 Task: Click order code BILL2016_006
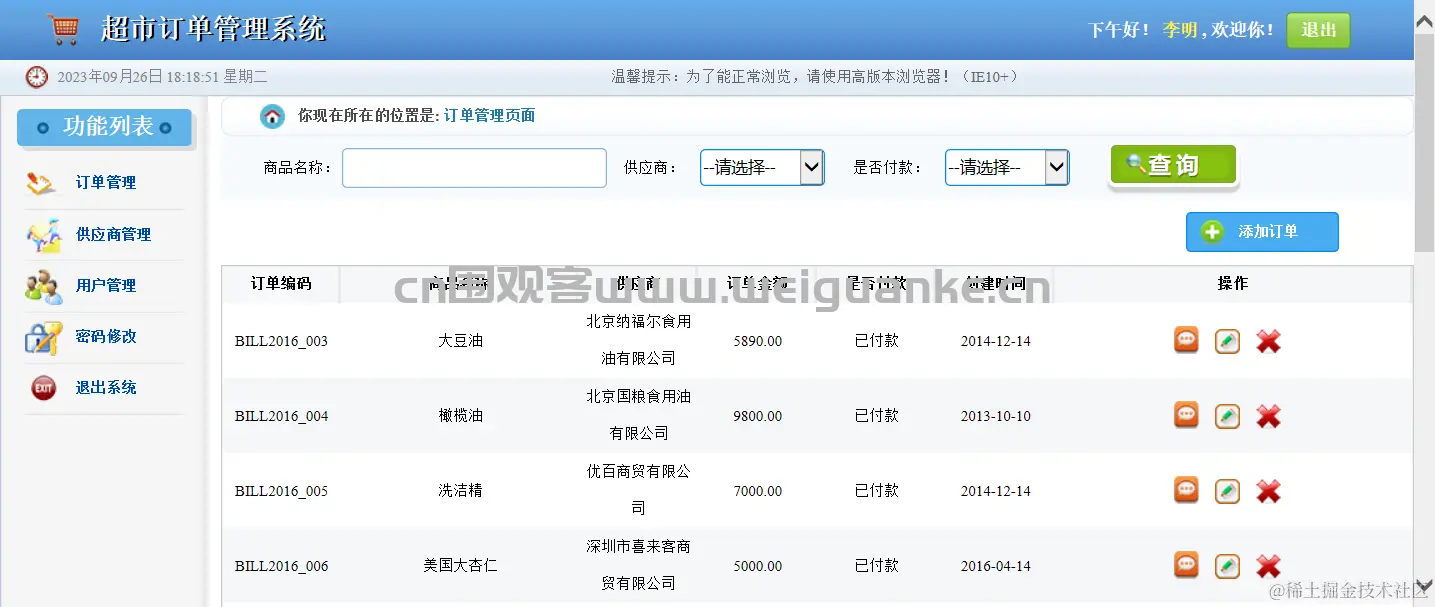(x=281, y=566)
